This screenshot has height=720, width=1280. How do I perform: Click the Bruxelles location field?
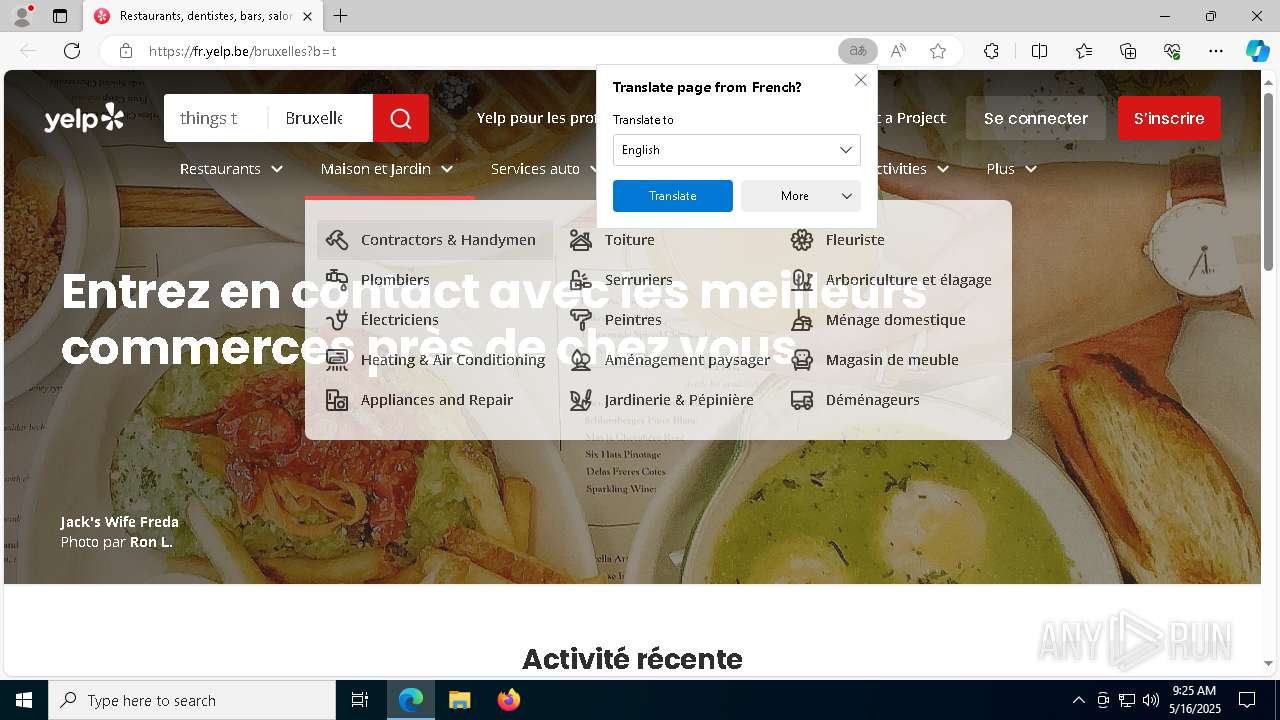pos(320,118)
